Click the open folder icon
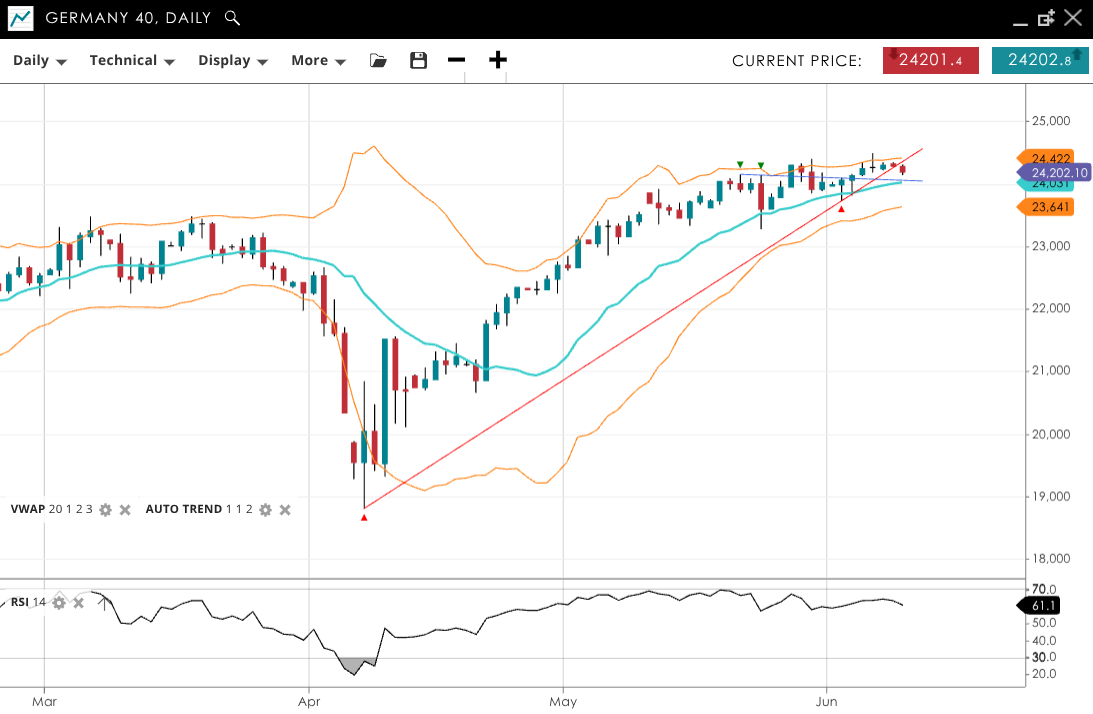This screenshot has width=1093, height=714. click(378, 60)
